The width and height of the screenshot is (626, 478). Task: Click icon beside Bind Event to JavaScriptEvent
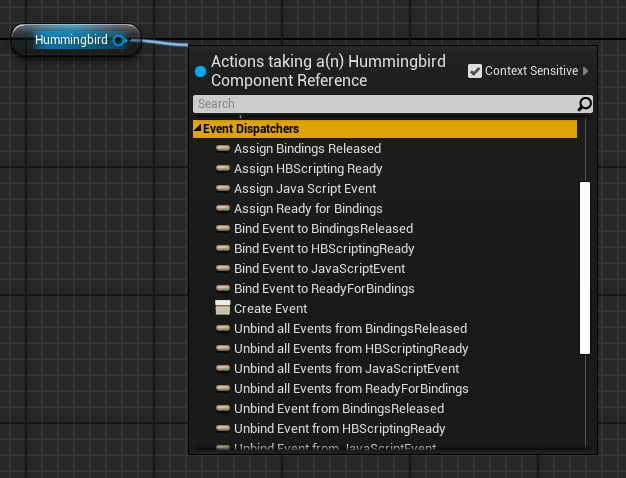[x=223, y=268]
